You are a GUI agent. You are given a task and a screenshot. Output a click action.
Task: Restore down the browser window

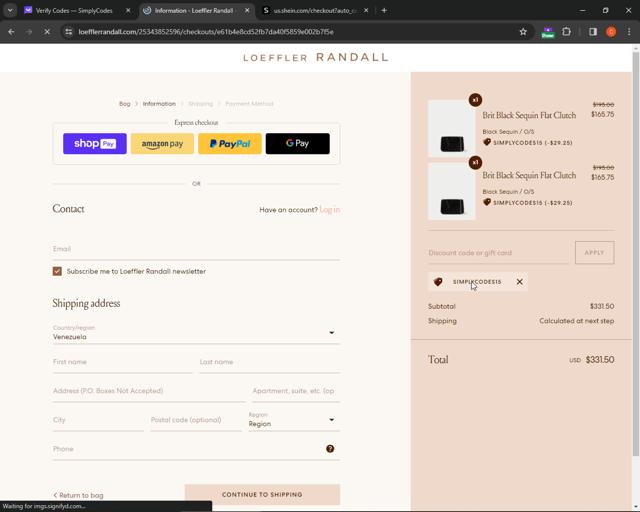tap(605, 11)
